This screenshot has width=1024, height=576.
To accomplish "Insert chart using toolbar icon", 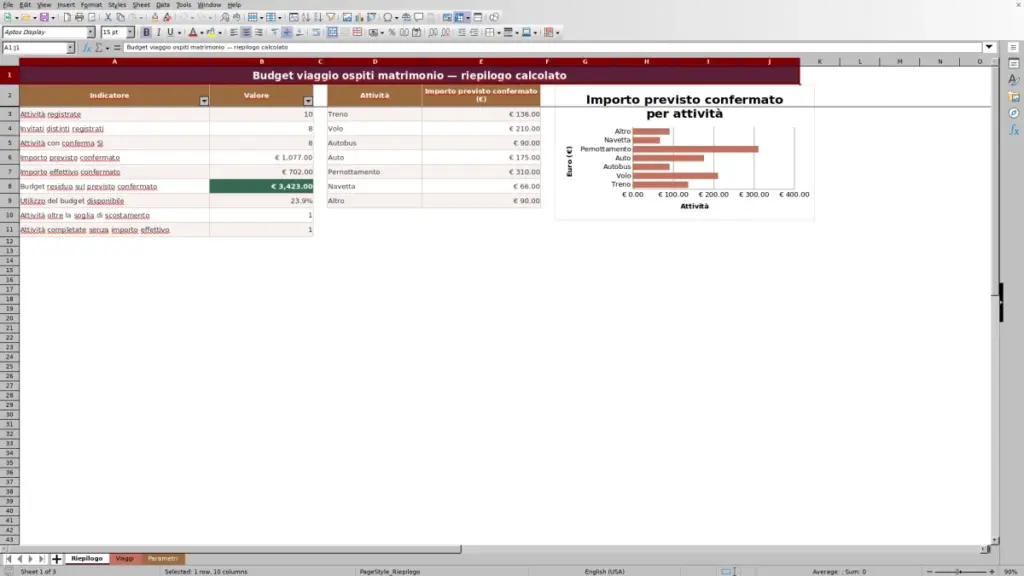I will [359, 17].
